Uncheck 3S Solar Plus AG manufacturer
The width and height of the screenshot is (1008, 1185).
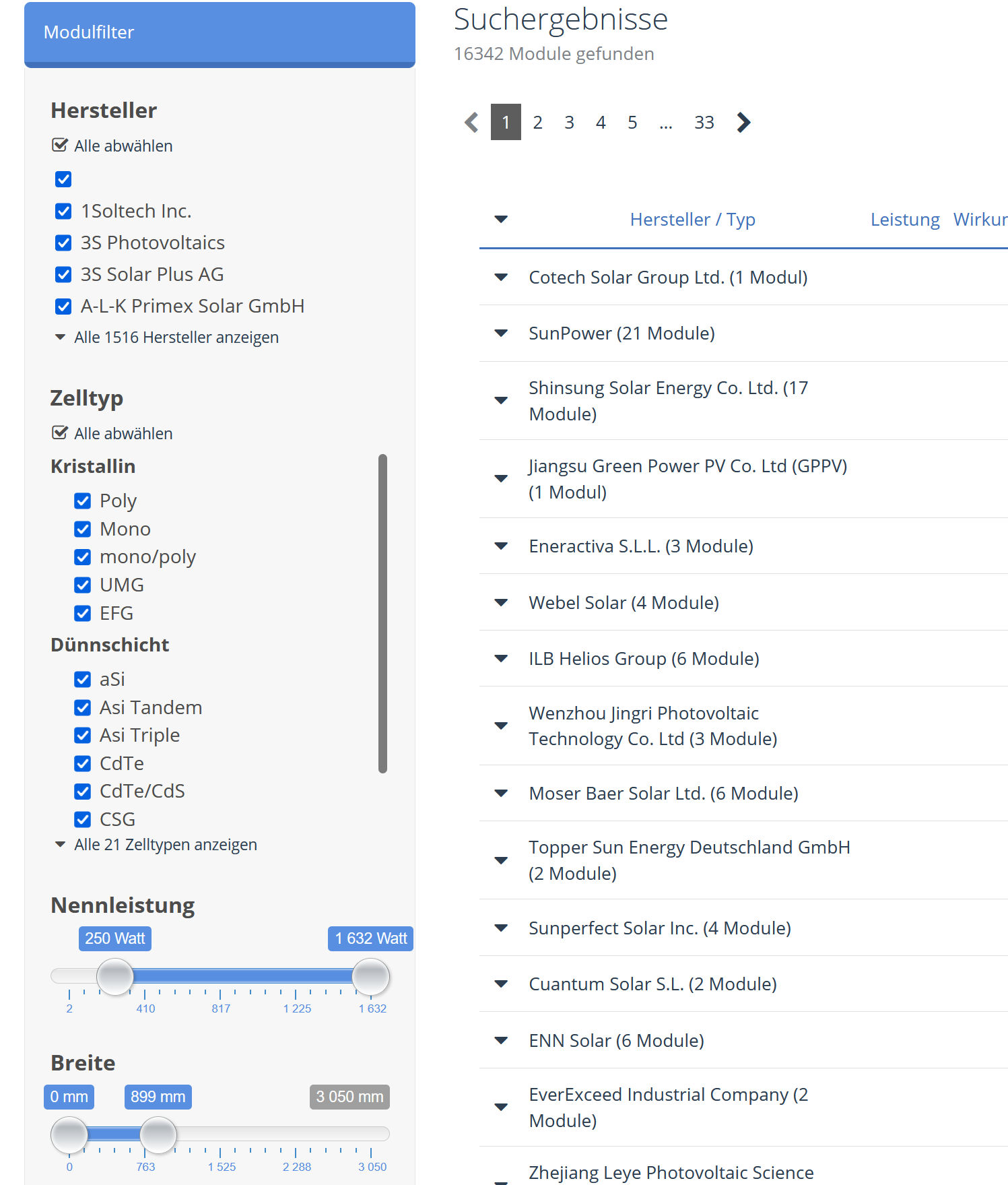(63, 274)
